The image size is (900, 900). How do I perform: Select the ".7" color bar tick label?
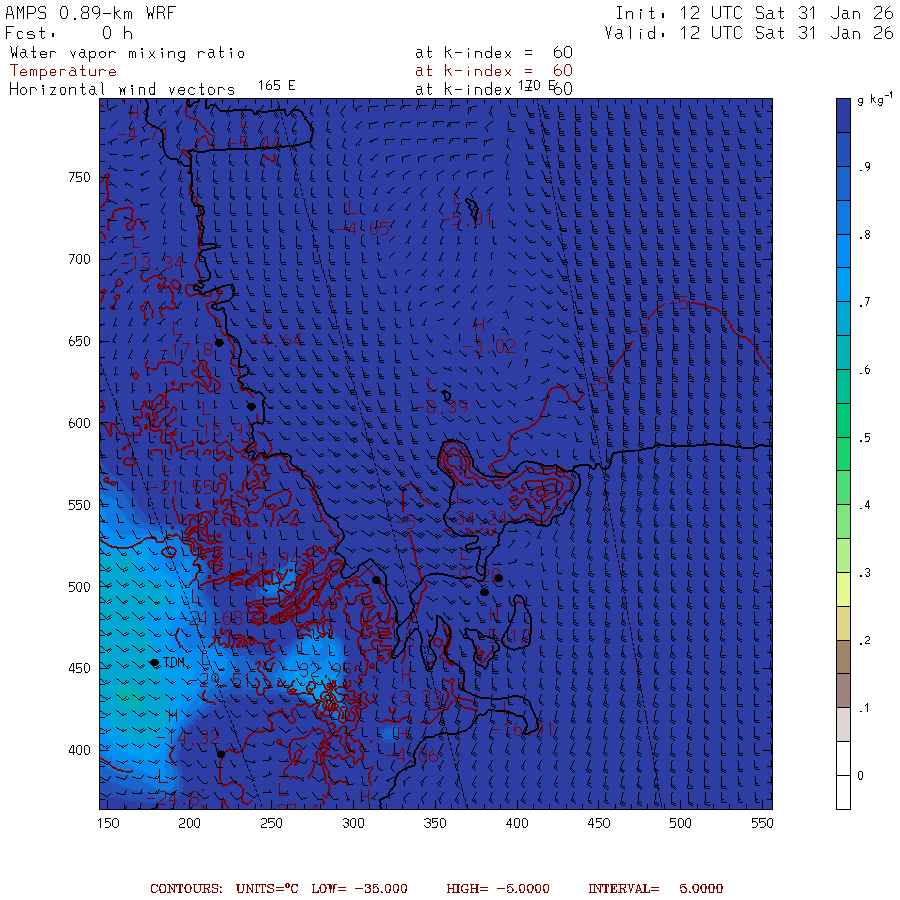pos(864,302)
